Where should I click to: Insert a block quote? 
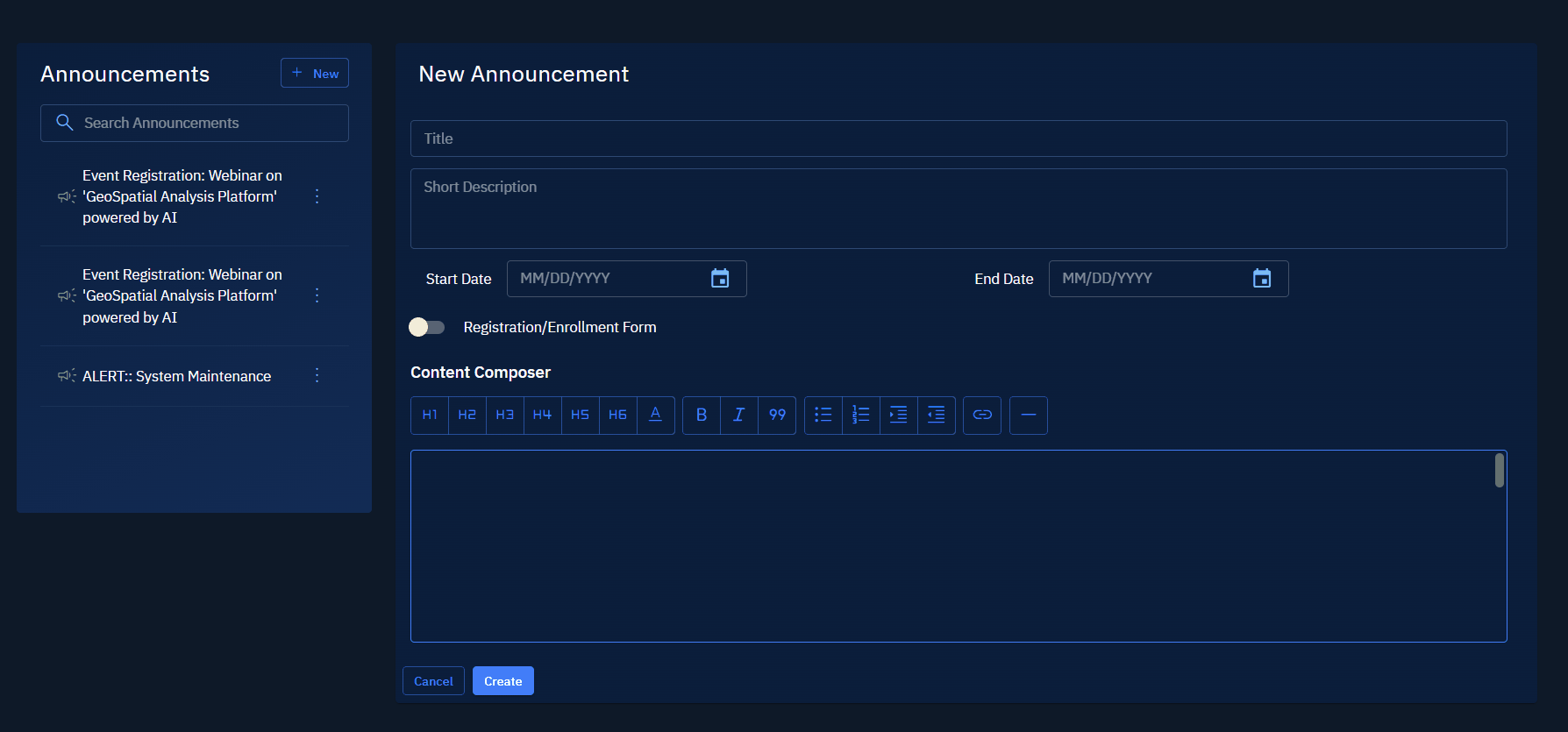tap(777, 416)
